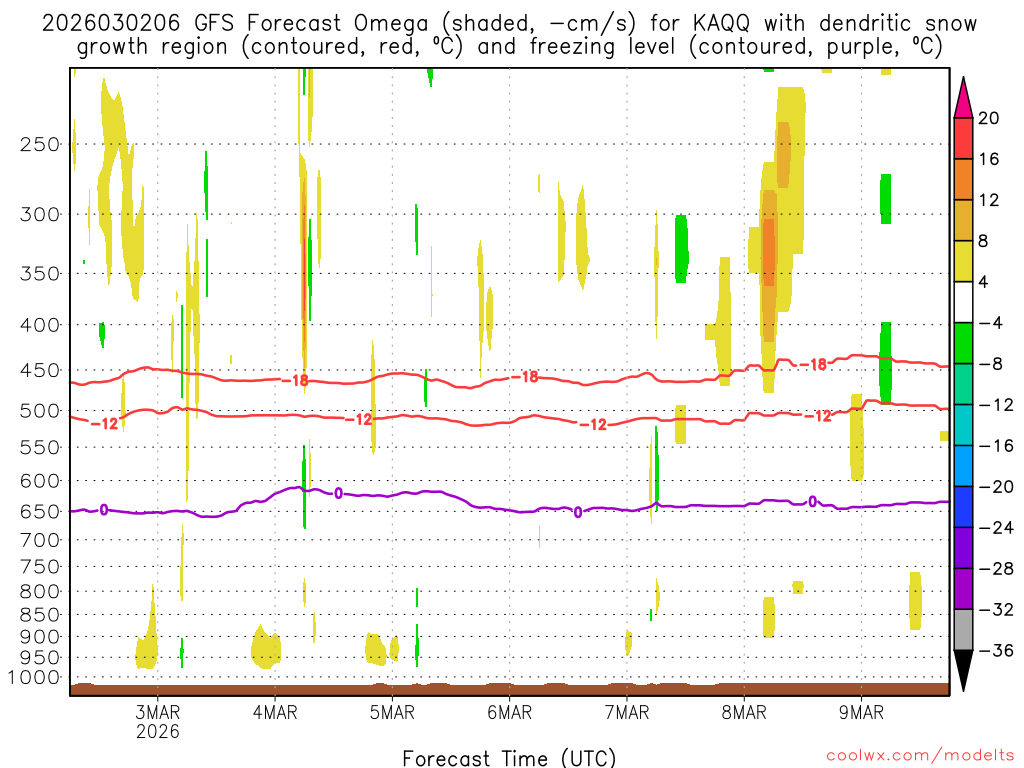Click the purple swatch for -24 to -28
1024x768 pixels.
963,548
